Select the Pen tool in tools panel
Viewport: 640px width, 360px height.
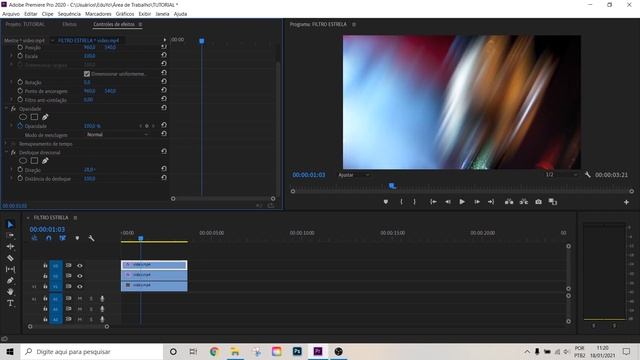pyautogui.click(x=10, y=280)
